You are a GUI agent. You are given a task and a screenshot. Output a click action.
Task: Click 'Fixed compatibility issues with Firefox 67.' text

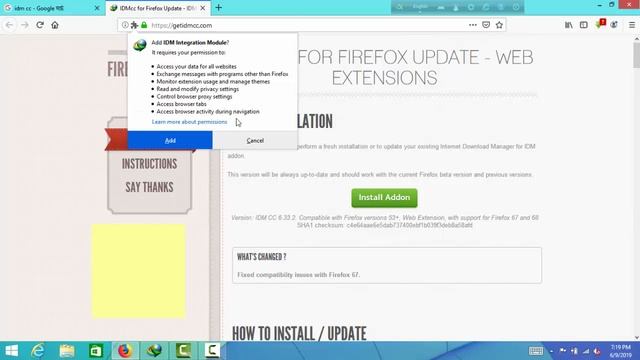click(x=298, y=275)
